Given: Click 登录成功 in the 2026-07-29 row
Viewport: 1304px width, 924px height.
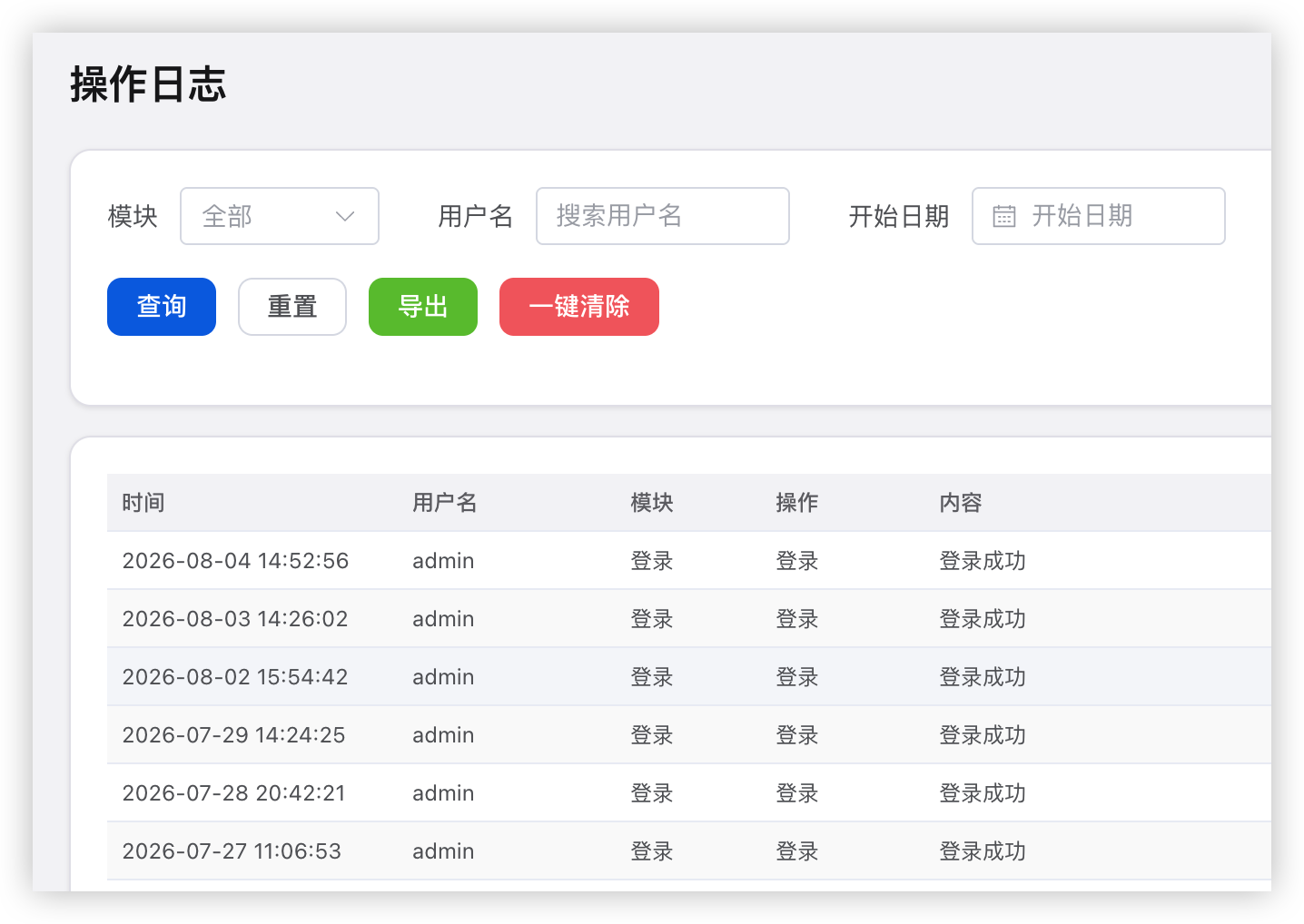Looking at the screenshot, I should tap(983, 735).
